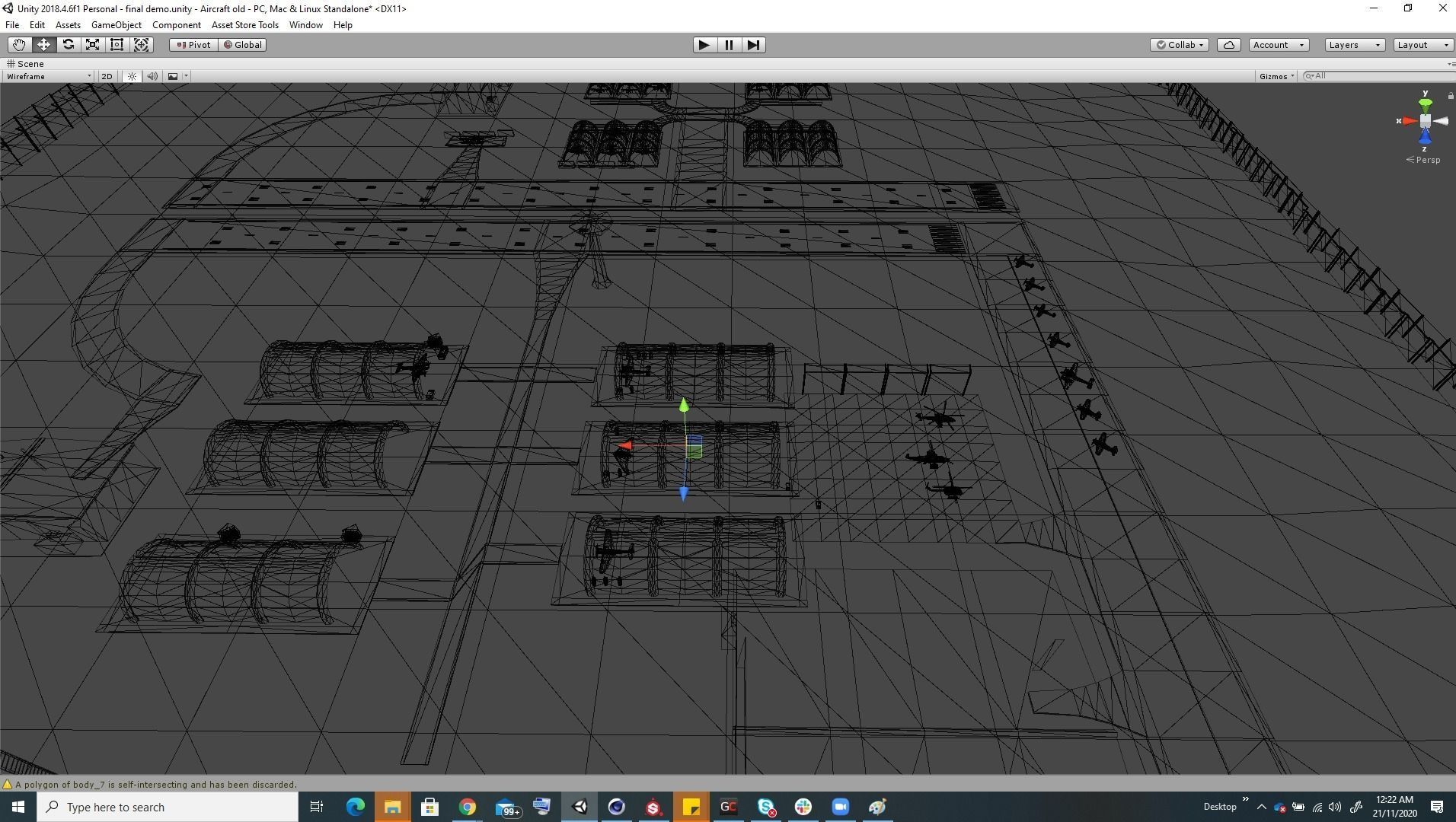Start Play mode

[704, 45]
